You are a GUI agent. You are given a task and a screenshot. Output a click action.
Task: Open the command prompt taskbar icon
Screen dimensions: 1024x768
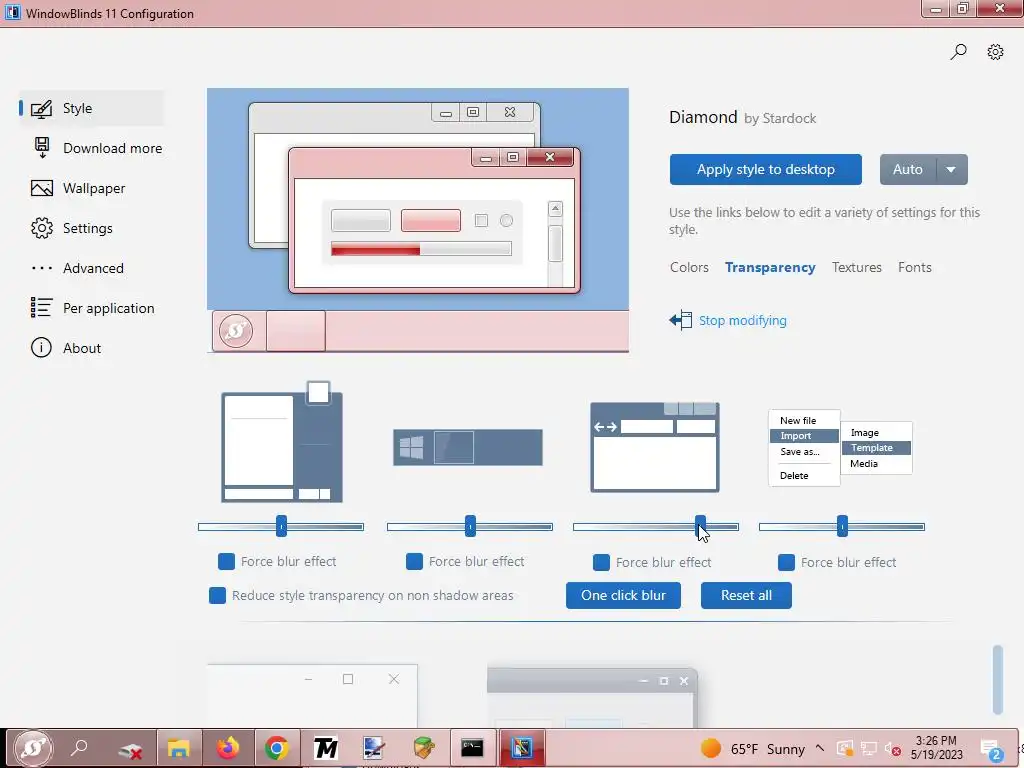coord(472,748)
